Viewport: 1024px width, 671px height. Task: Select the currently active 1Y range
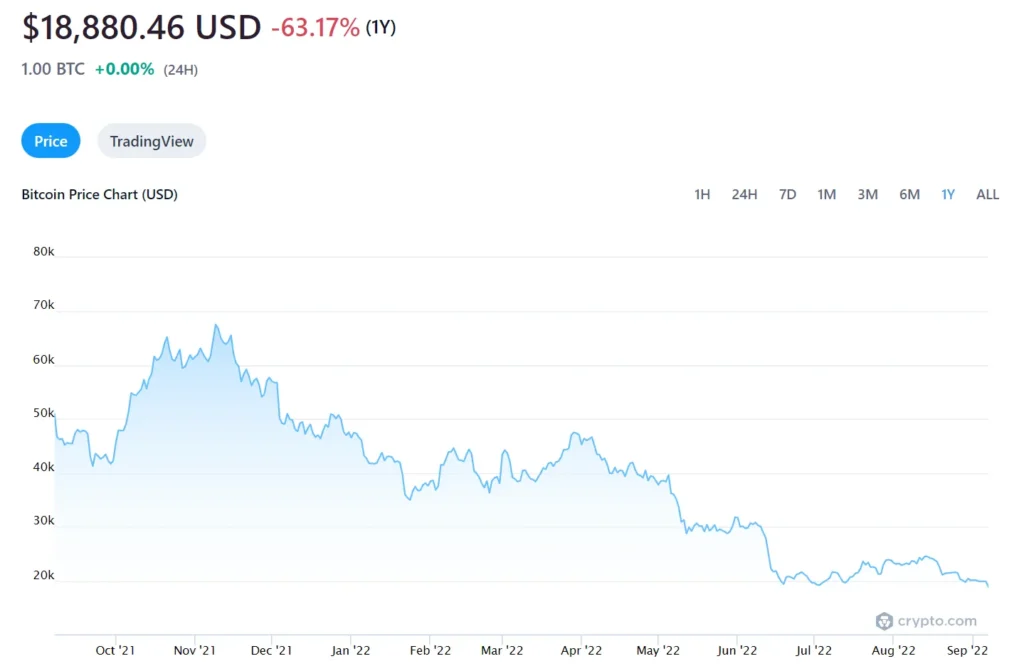point(947,194)
